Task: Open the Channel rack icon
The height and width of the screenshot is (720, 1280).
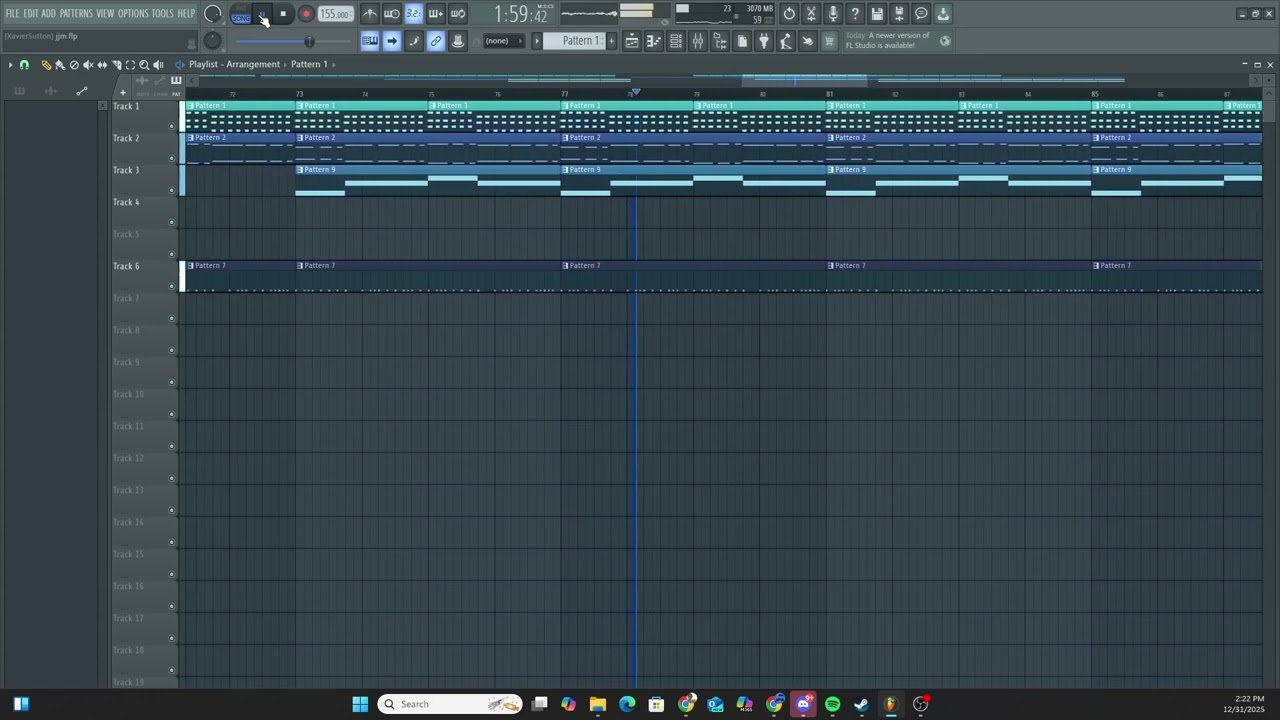Action: coord(676,41)
